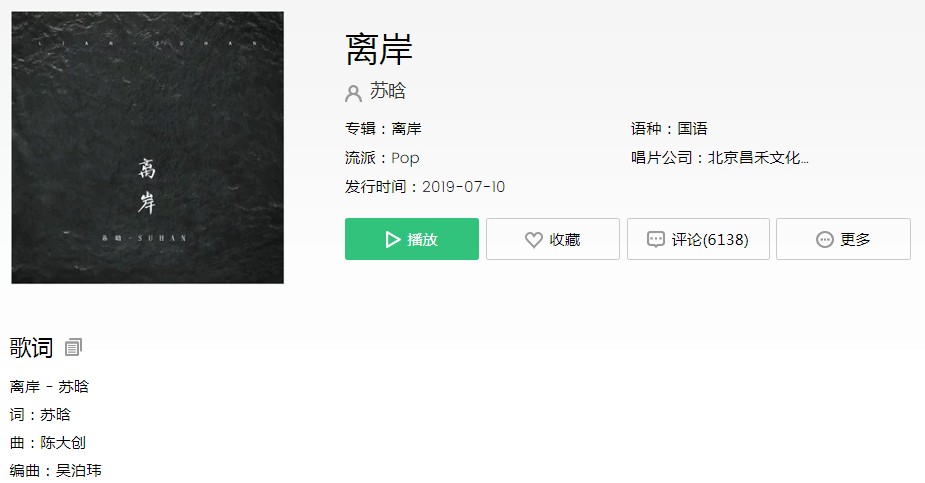The height and width of the screenshot is (483, 925).
Task: Open artist page for 苏晗 under title
Action: 388,91
